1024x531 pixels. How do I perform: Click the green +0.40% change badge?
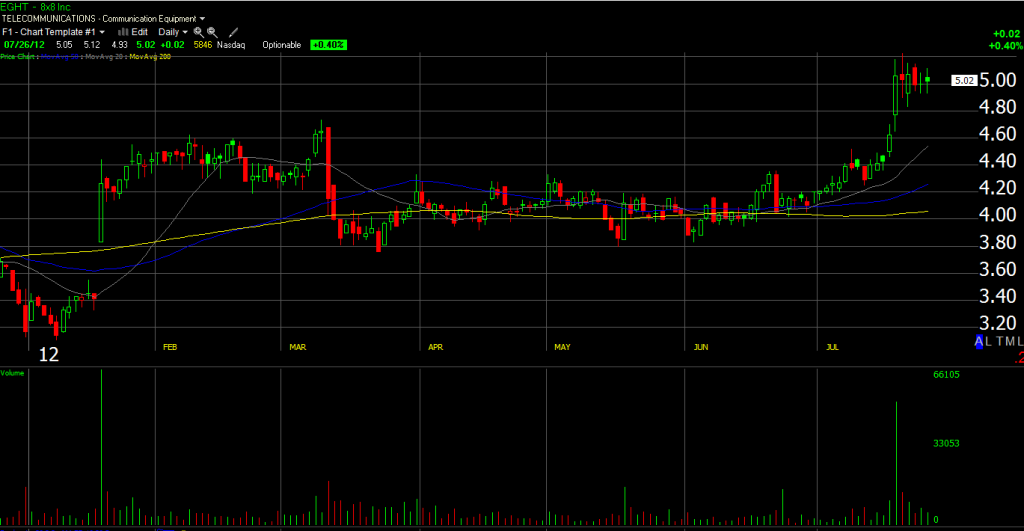click(327, 45)
